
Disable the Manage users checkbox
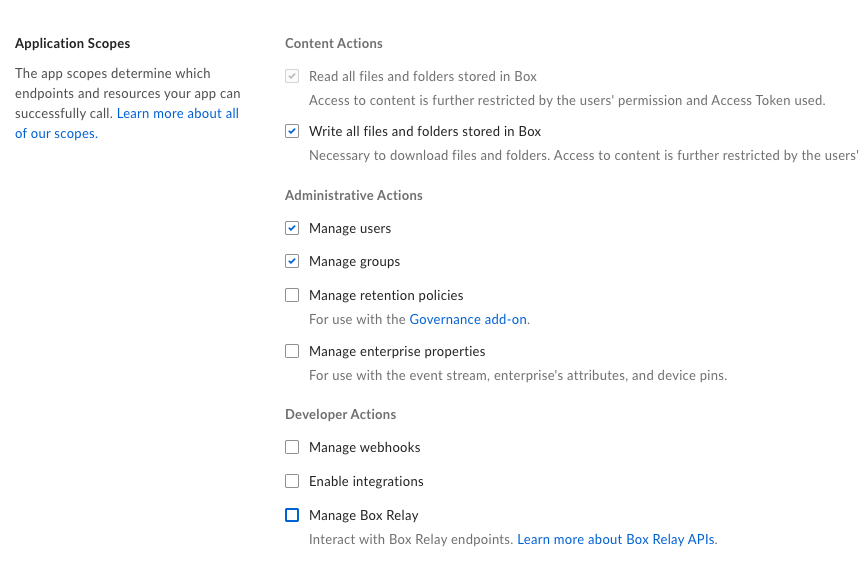[292, 228]
